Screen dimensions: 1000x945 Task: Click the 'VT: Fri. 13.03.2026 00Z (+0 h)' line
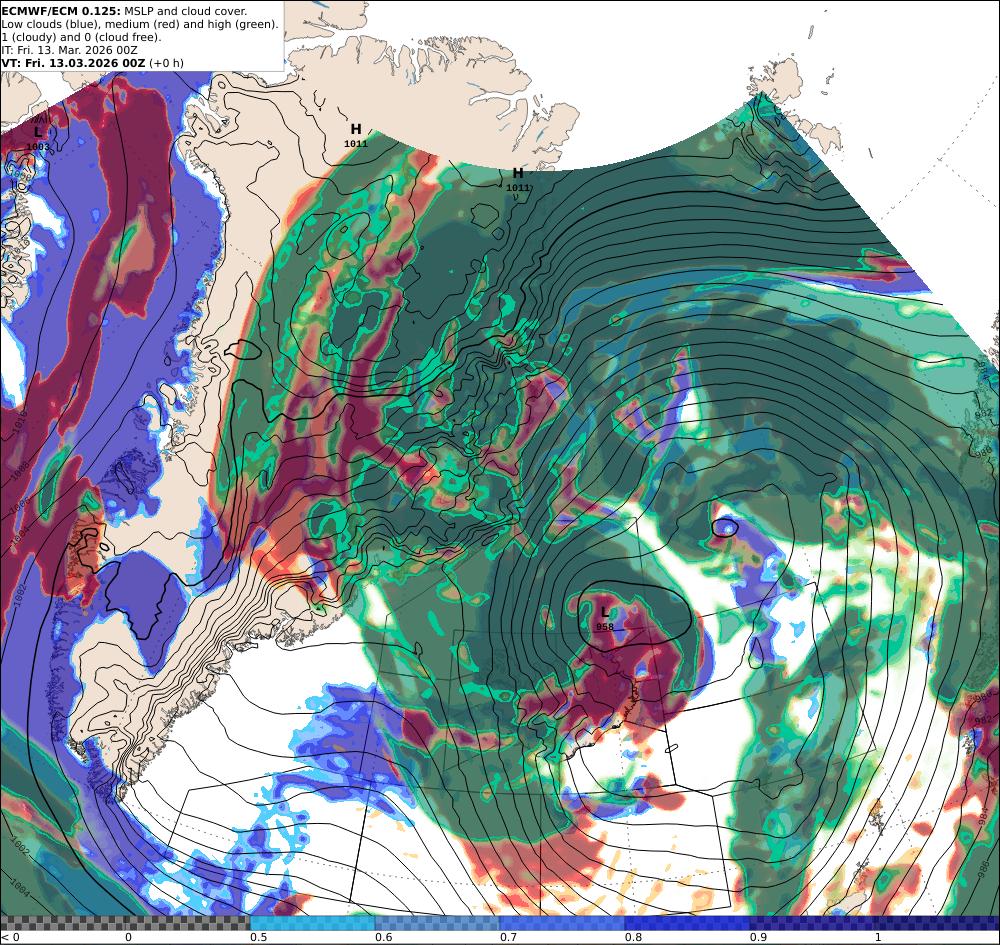click(x=92, y=62)
